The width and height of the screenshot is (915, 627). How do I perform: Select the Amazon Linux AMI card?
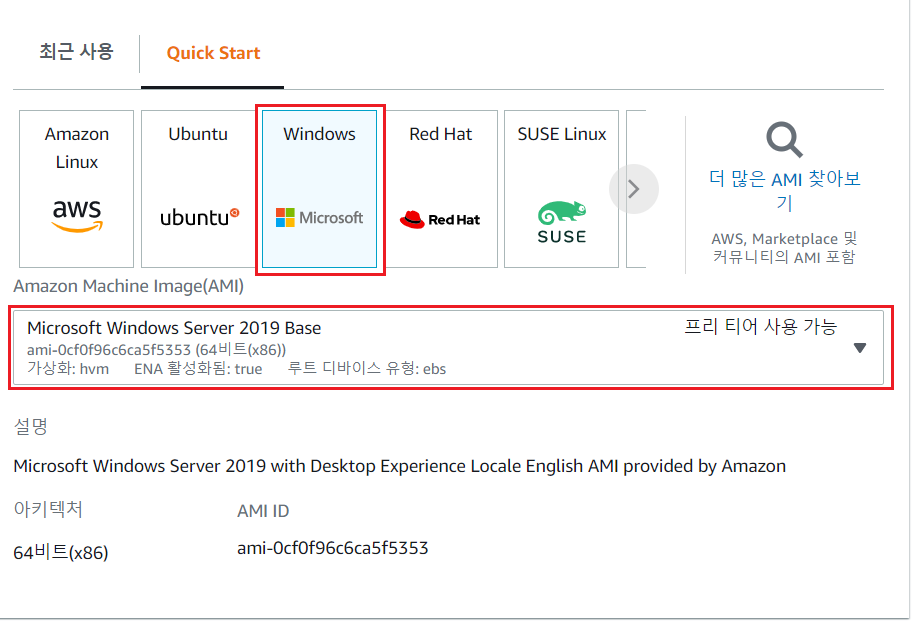(76, 189)
